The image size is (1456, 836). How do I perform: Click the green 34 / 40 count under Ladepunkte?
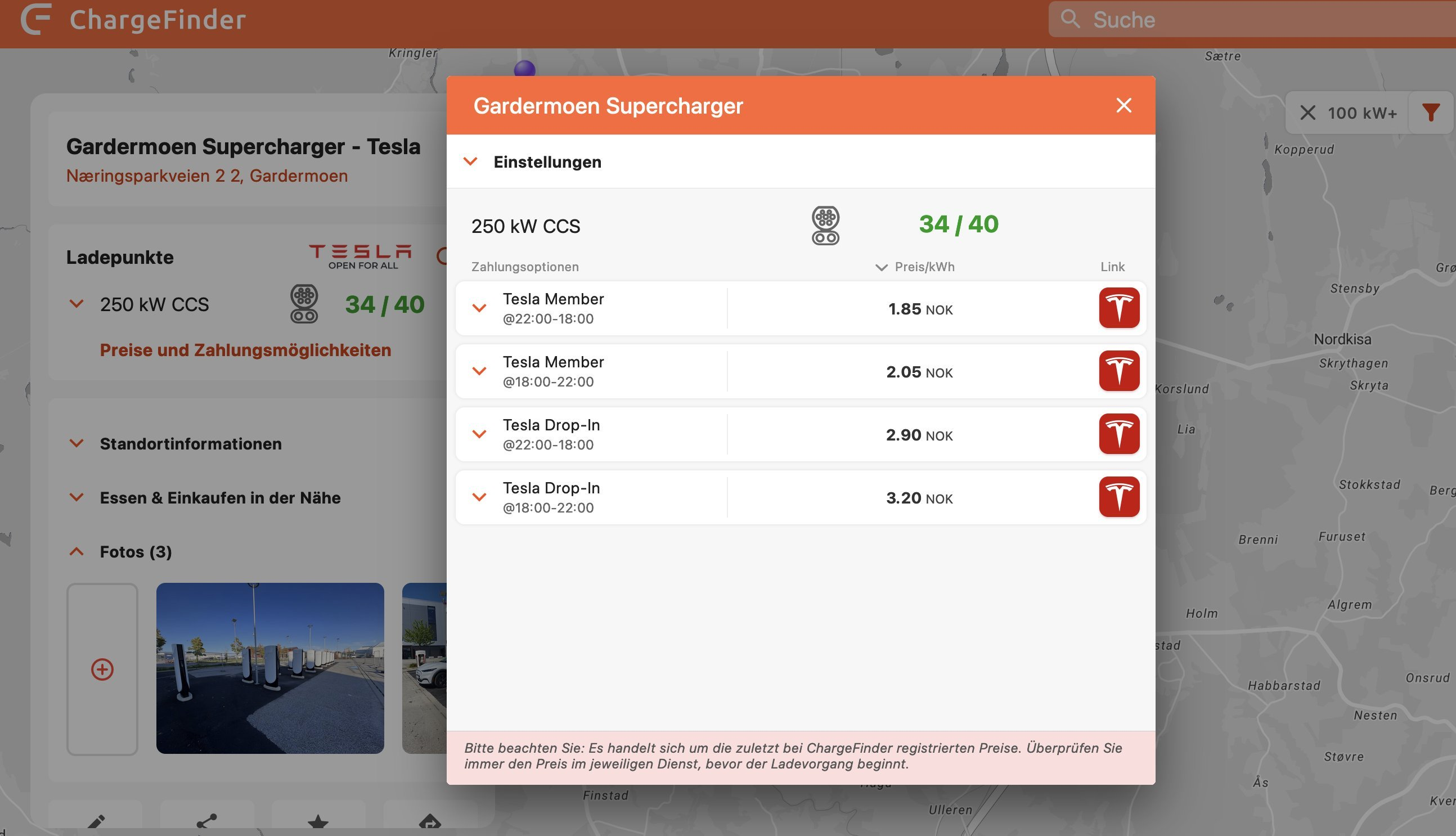(x=385, y=304)
